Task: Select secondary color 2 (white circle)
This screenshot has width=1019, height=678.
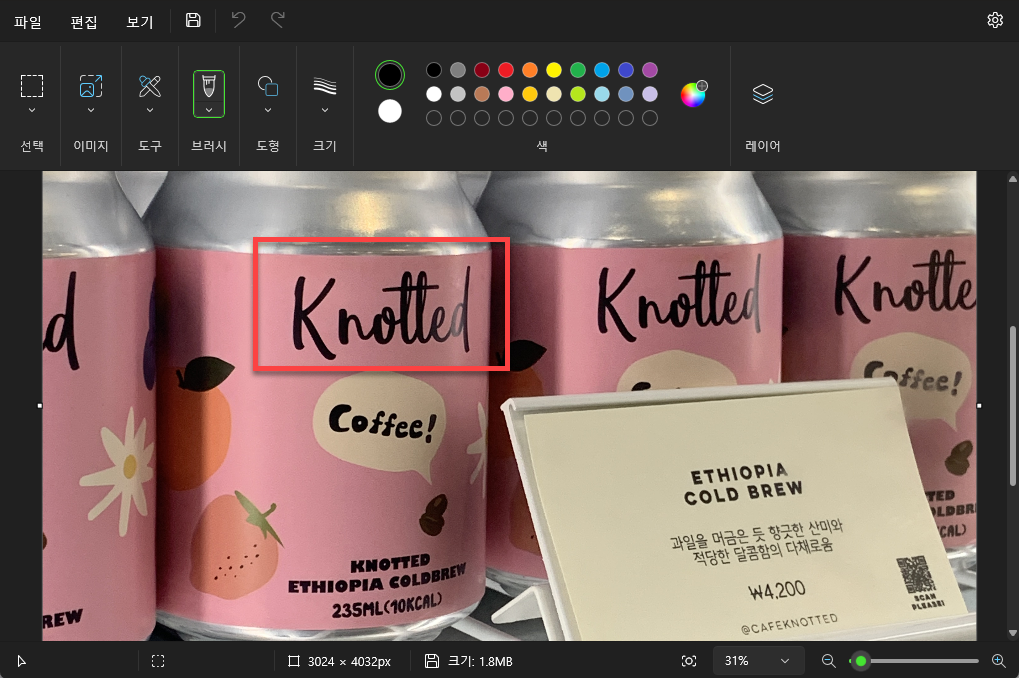Action: coord(390,111)
